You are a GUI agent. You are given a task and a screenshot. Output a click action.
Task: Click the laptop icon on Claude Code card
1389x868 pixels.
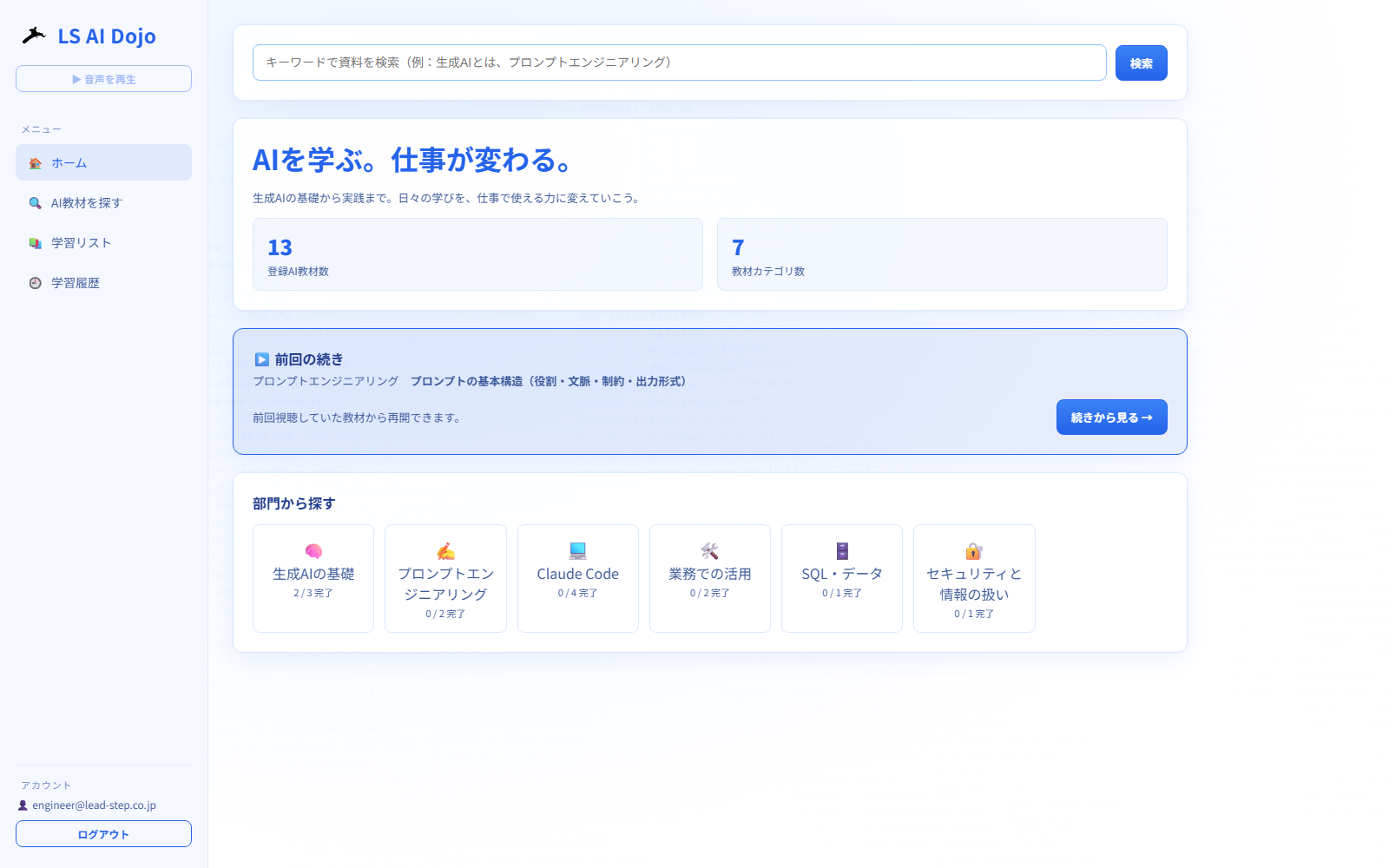pyautogui.click(x=578, y=551)
